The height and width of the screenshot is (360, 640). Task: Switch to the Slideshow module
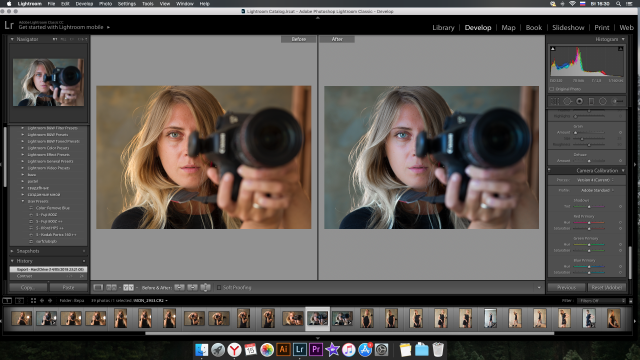tap(568, 27)
